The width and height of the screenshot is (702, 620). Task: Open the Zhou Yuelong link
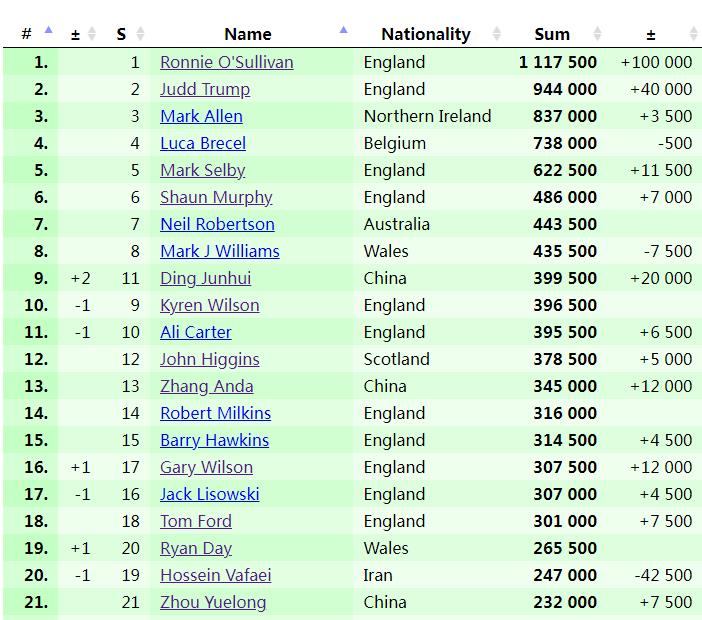click(x=213, y=602)
